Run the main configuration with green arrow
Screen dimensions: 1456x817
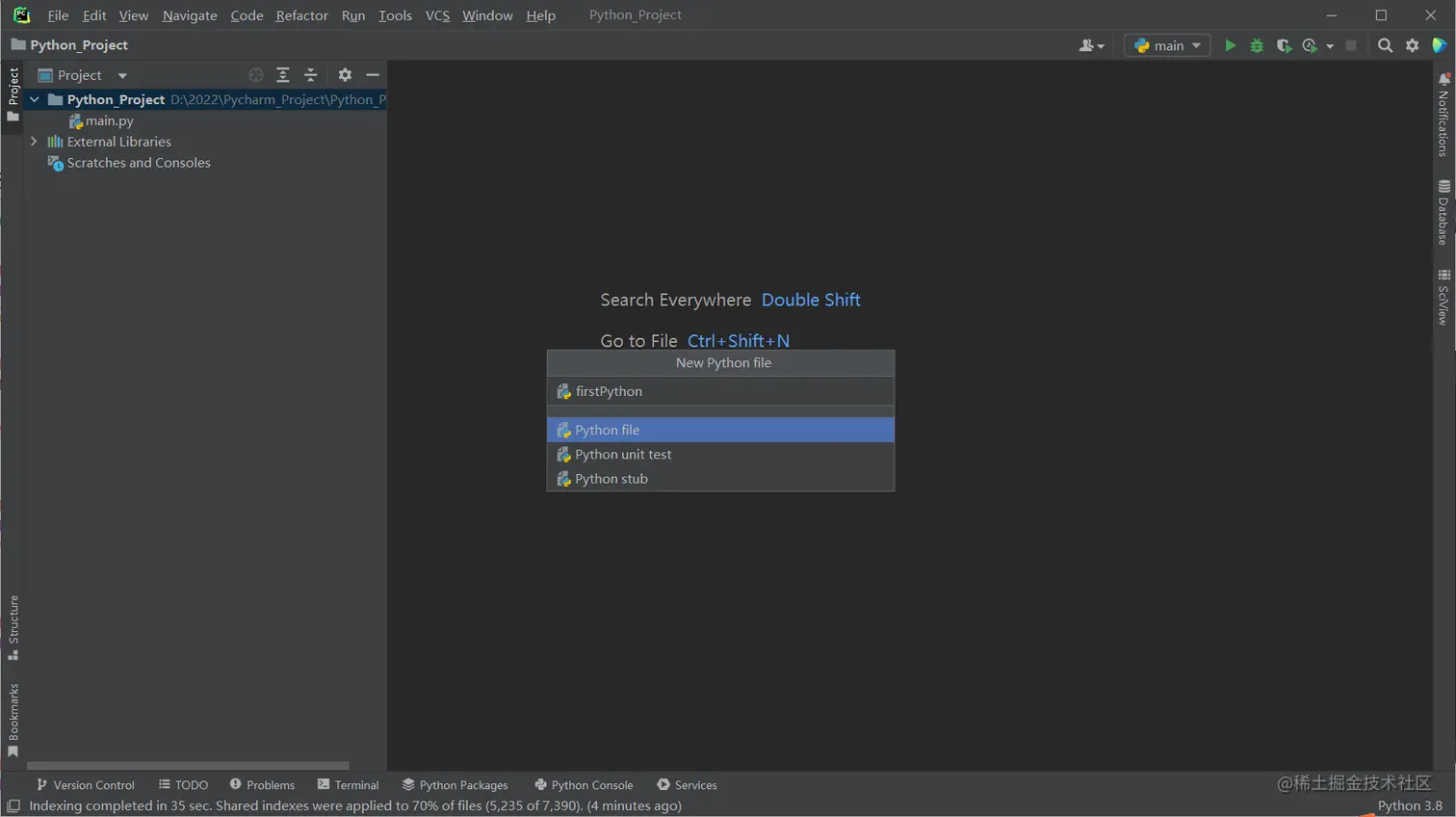click(x=1230, y=45)
